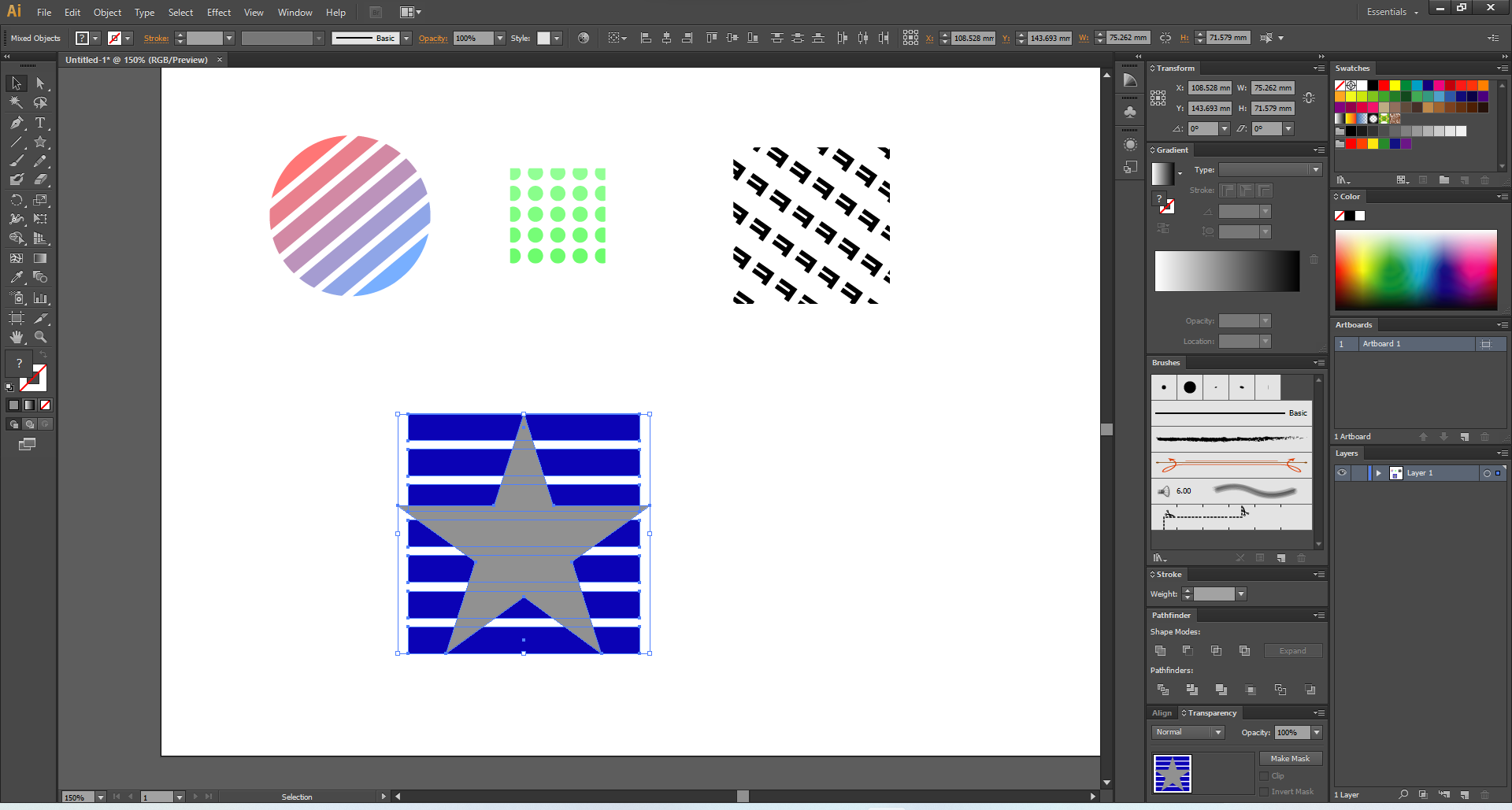Image resolution: width=1512 pixels, height=810 pixels.
Task: Toggle visibility eye of Layer 1
Action: [x=1342, y=473]
